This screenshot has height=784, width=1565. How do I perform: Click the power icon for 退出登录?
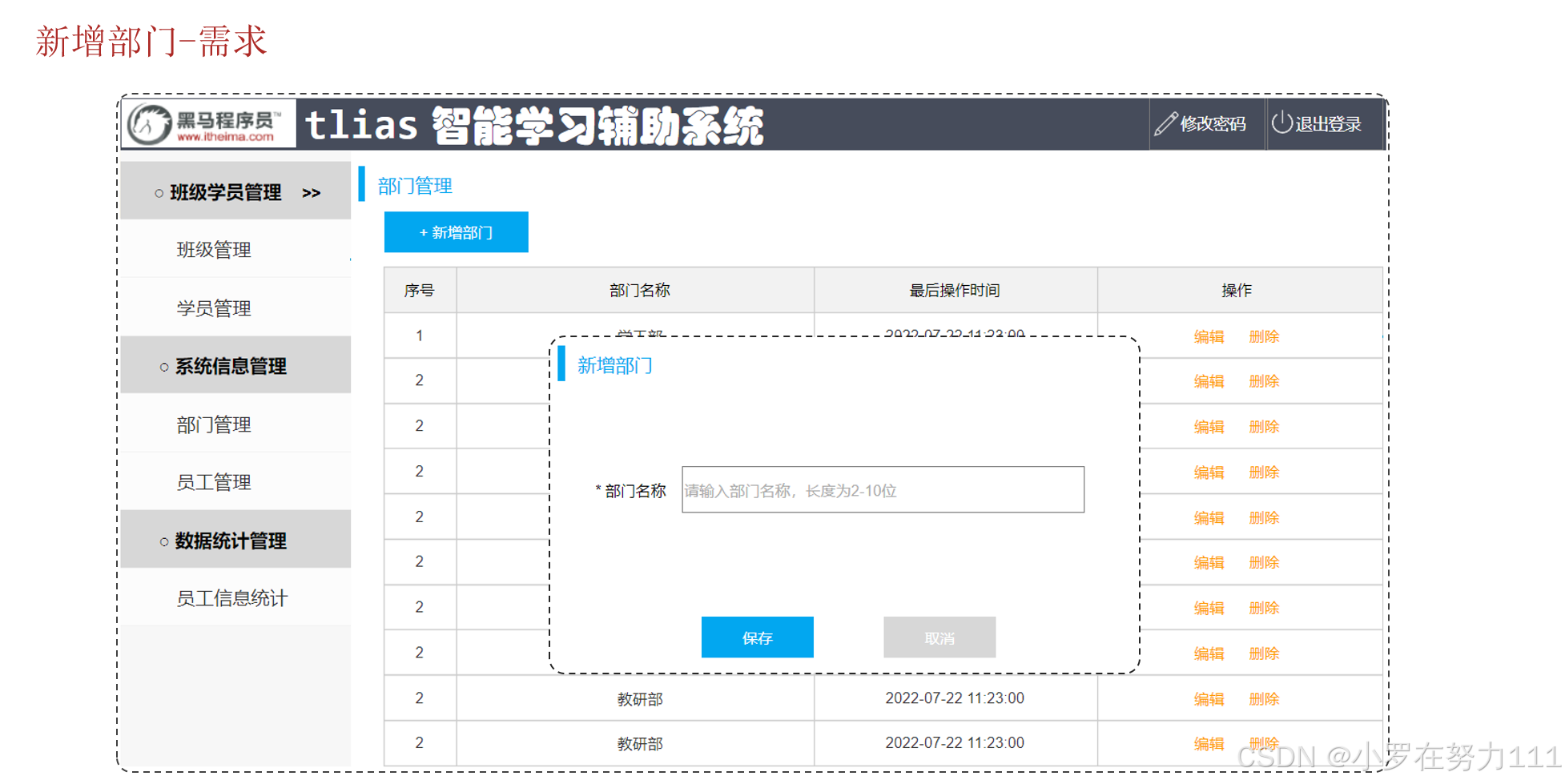click(x=1281, y=123)
